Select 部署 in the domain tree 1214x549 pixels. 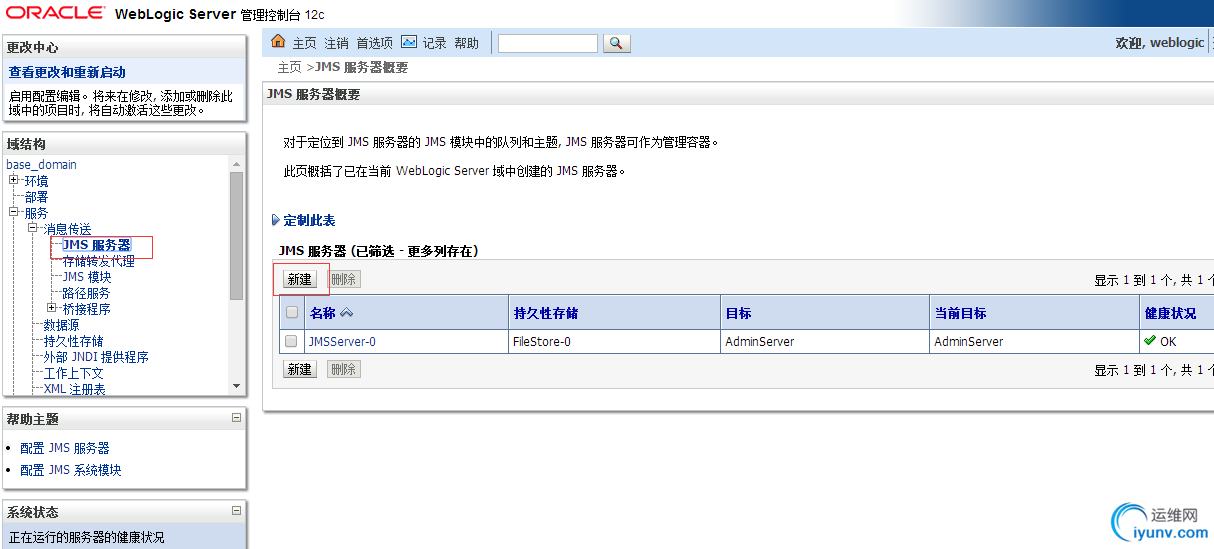[36, 197]
